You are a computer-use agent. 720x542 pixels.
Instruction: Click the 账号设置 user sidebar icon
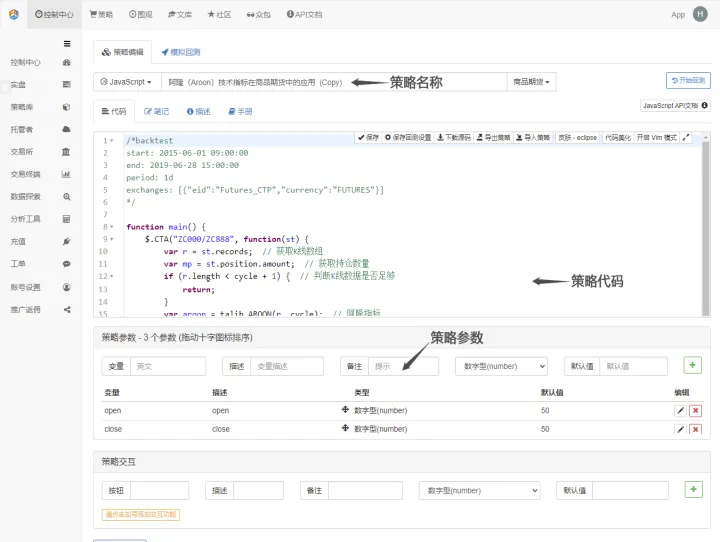click(x=67, y=287)
